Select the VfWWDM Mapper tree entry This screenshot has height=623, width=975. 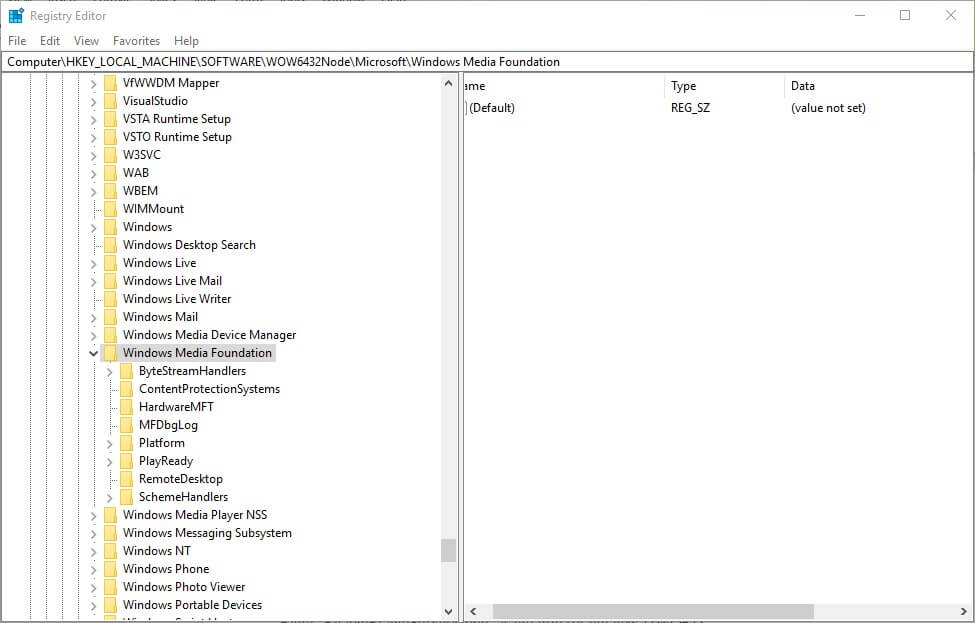(171, 83)
